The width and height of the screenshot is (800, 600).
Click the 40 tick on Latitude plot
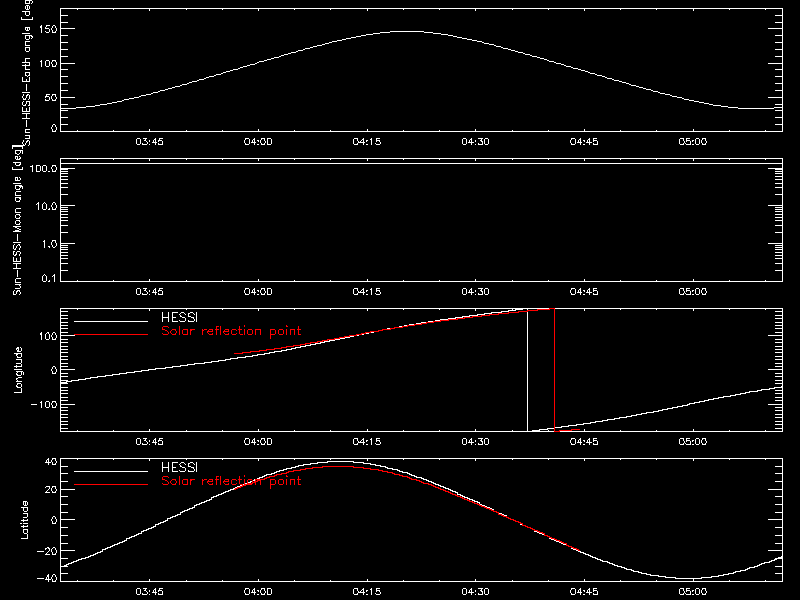pos(51,462)
